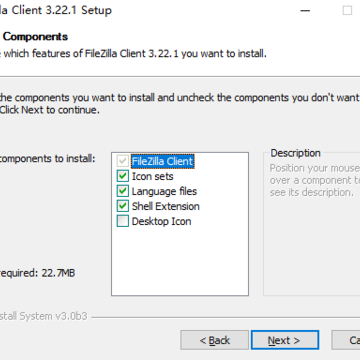This screenshot has height=360, width=360.
Task: Select the Desktop Icon label
Action: coord(161,221)
